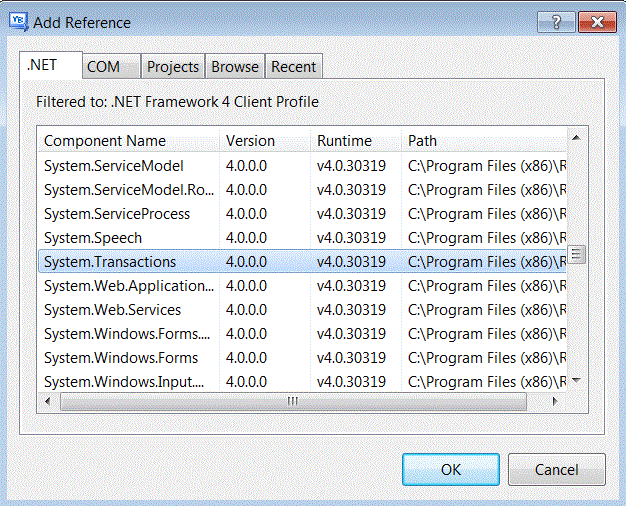Screen dimensions: 626x510
Task: Sort by Path column header
Action: click(484, 141)
